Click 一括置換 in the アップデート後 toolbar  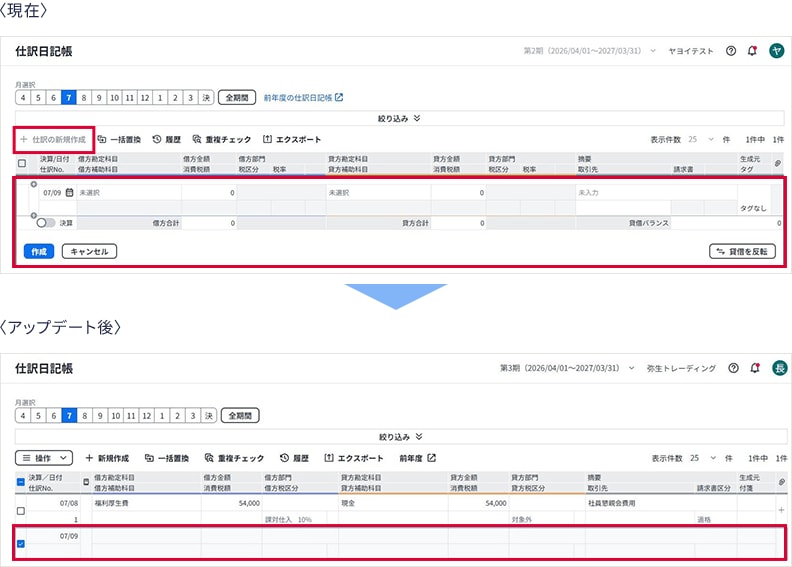pos(167,458)
